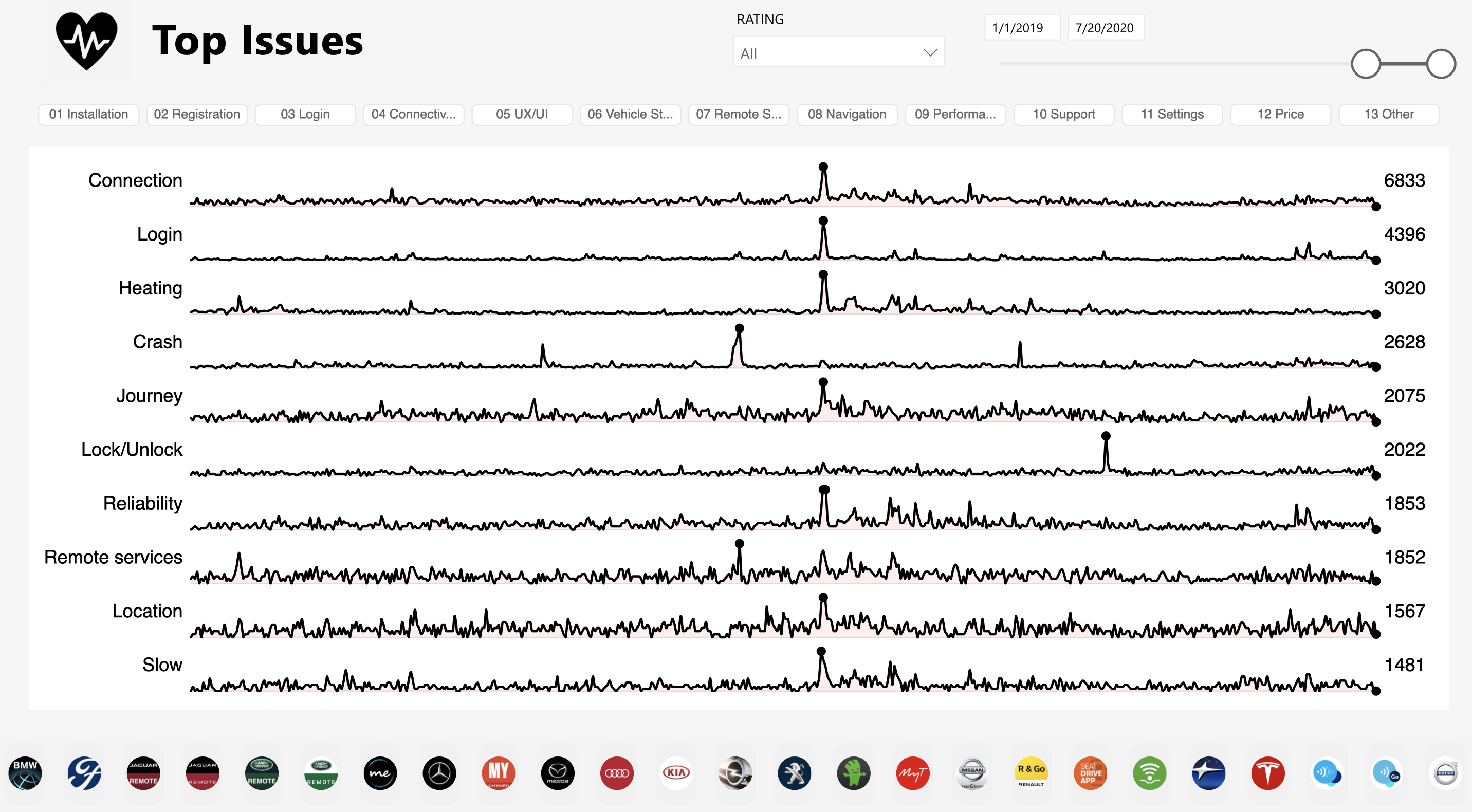Image resolution: width=1472 pixels, height=812 pixels.
Task: Choose the Jaguar Remote icon with bright red base
Action: coord(203,773)
